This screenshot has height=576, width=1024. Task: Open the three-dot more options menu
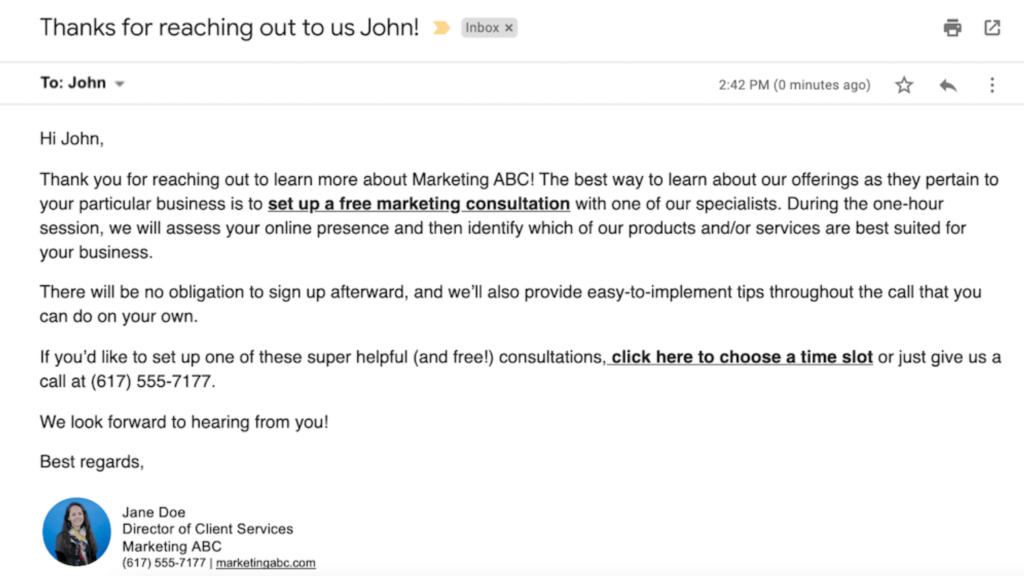click(991, 85)
